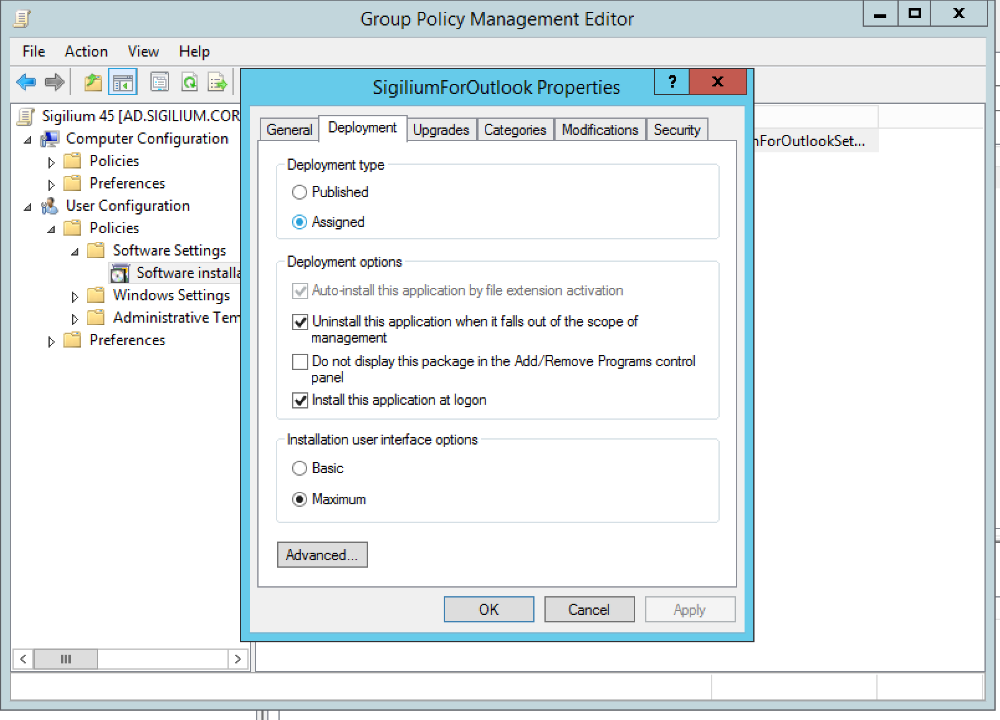1000x720 pixels.
Task: Select the Sigilium 45 policy root icon
Action: [26, 116]
